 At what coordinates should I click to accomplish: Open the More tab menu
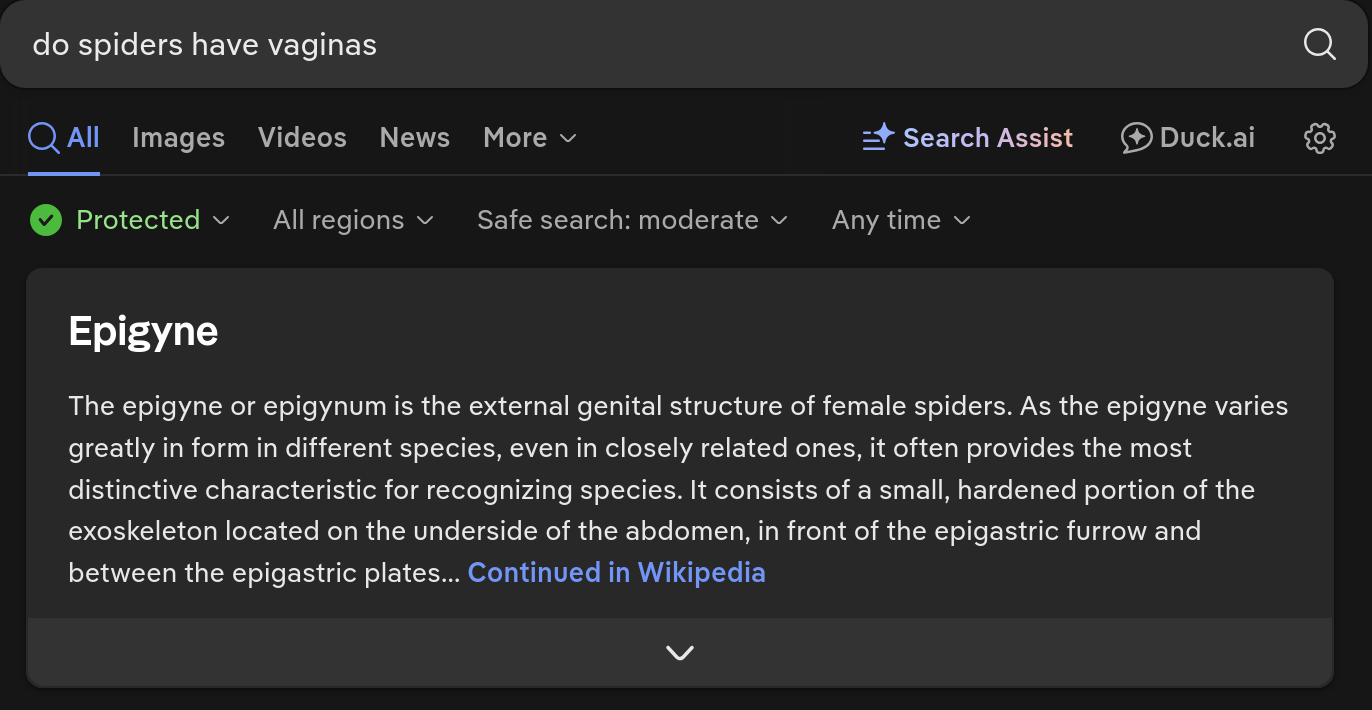[x=530, y=138]
